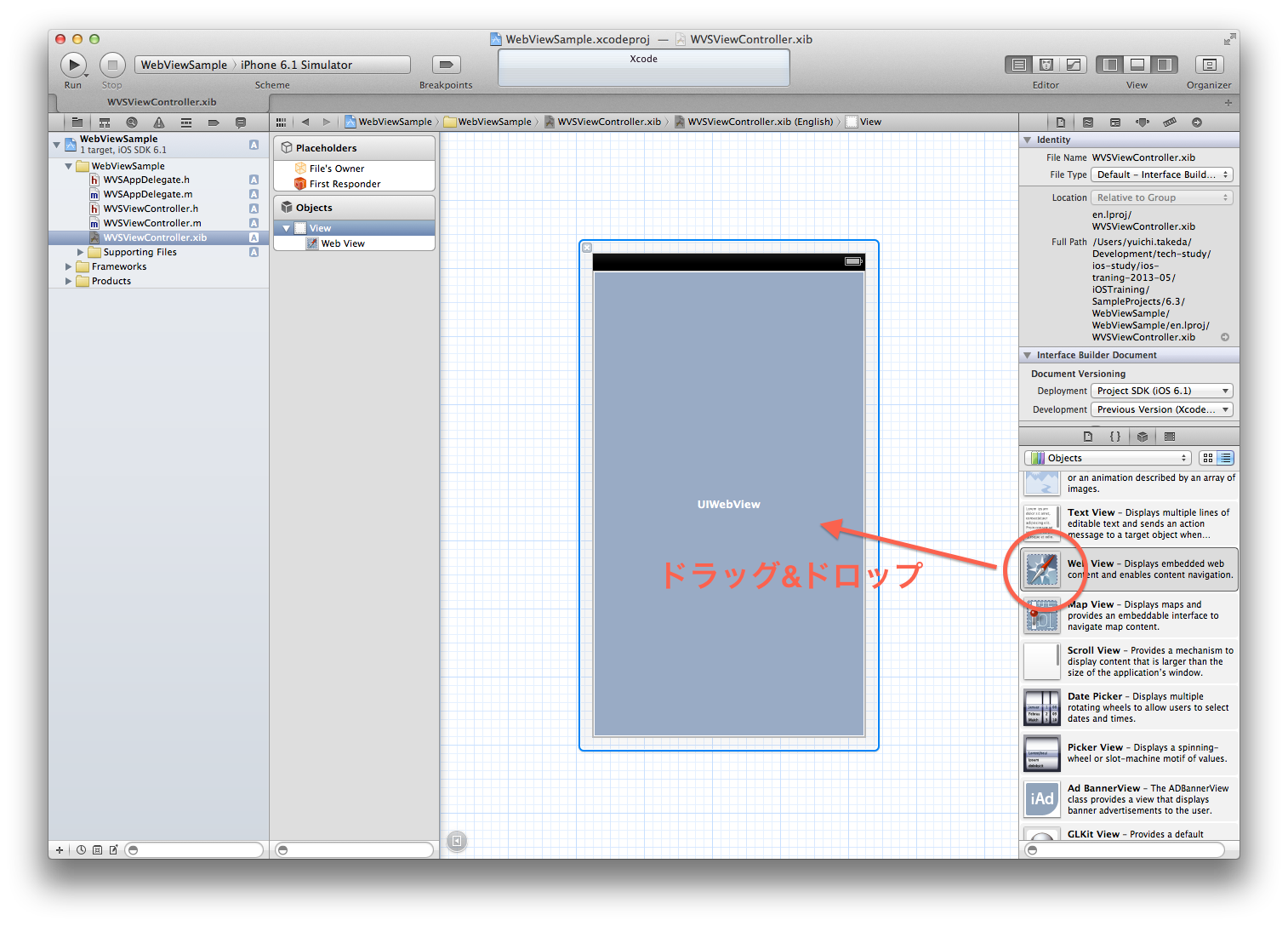Show the Search navigator
The height and width of the screenshot is (926, 1288).
[x=132, y=123]
